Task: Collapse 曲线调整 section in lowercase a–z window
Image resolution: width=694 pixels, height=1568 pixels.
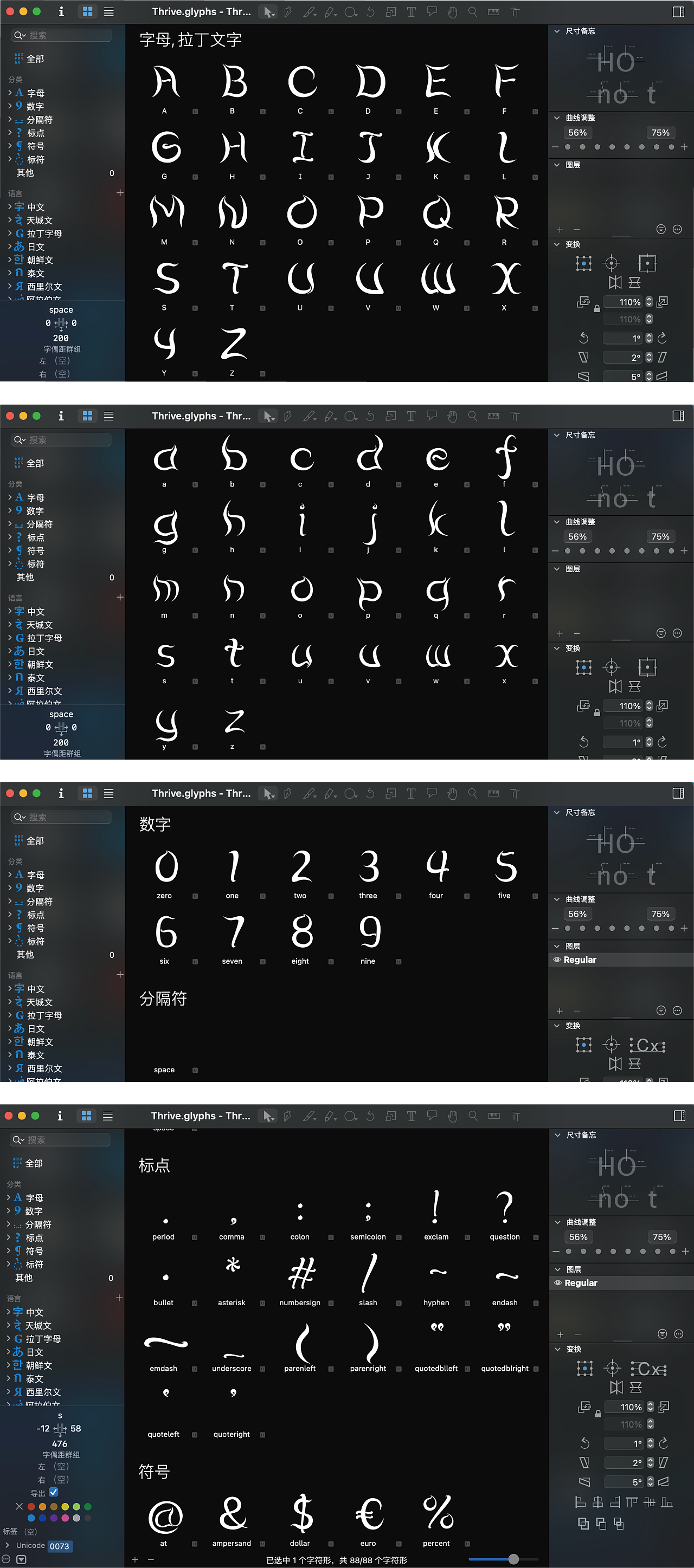Action: click(x=557, y=522)
